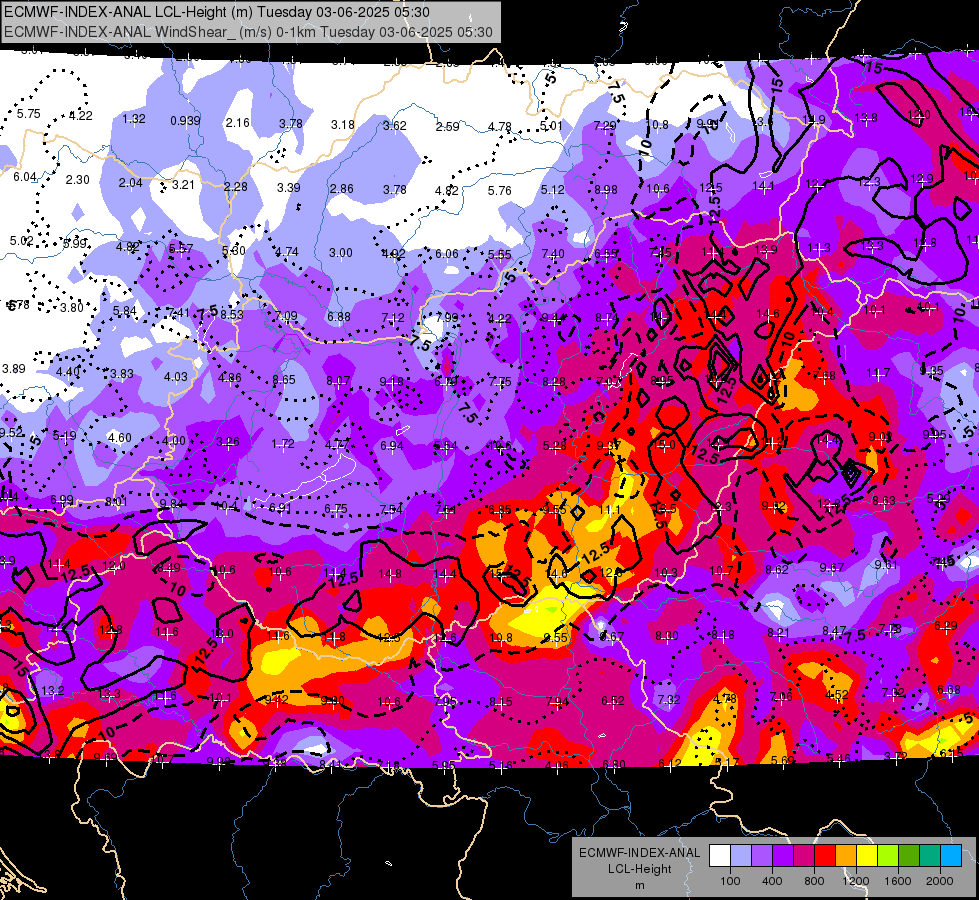Click the wind shear value 5.76
The height and width of the screenshot is (900, 979).
pos(499,190)
